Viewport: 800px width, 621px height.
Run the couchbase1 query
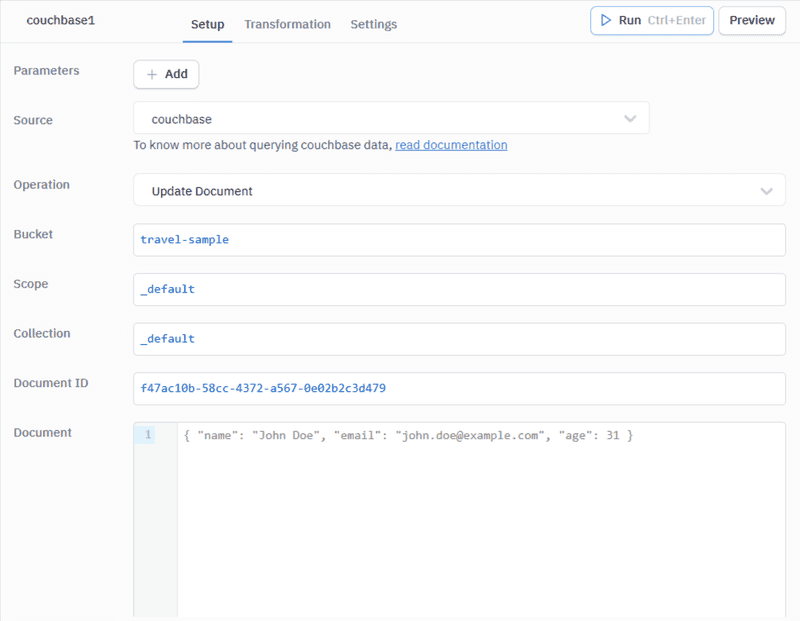click(x=630, y=20)
